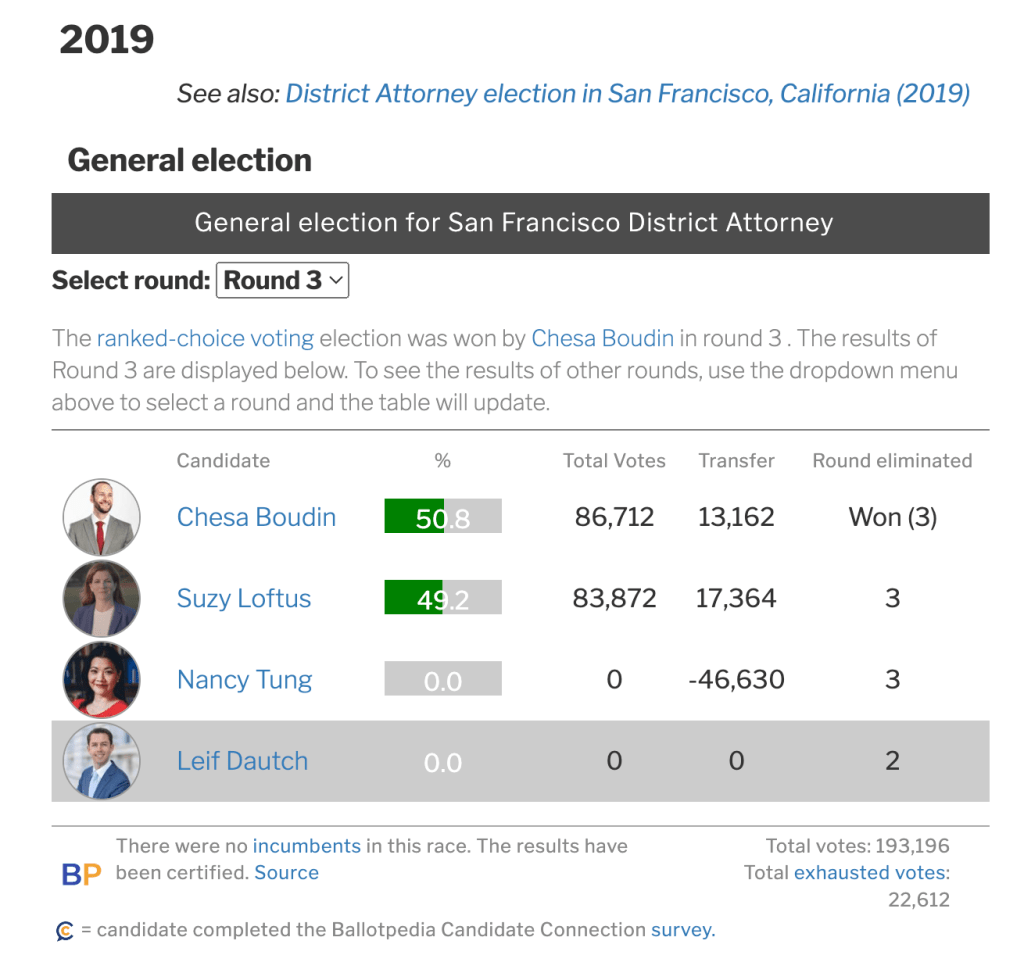Click Suzy Loftus's 49.2 percent bar
This screenshot has height=955, width=1024.
(x=443, y=598)
